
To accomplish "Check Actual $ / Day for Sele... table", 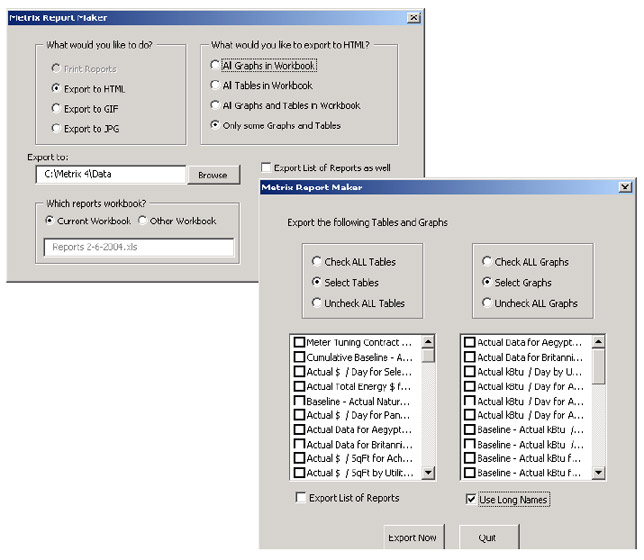I will point(300,372).
